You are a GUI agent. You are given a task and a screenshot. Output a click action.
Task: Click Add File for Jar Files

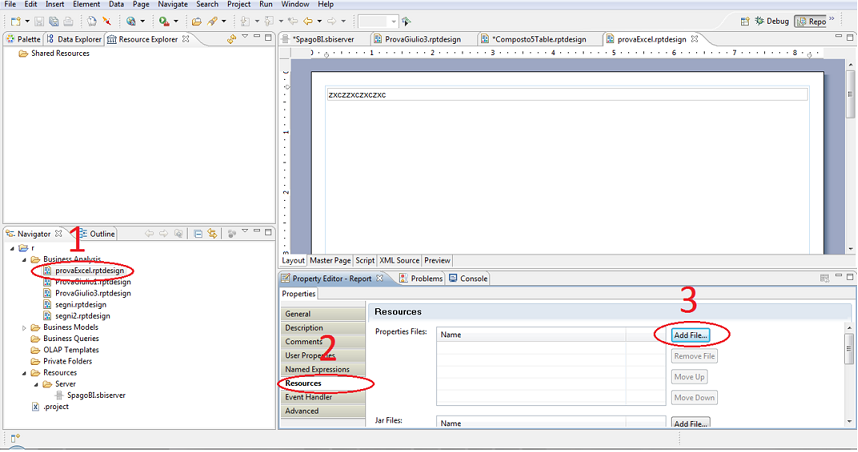691,422
